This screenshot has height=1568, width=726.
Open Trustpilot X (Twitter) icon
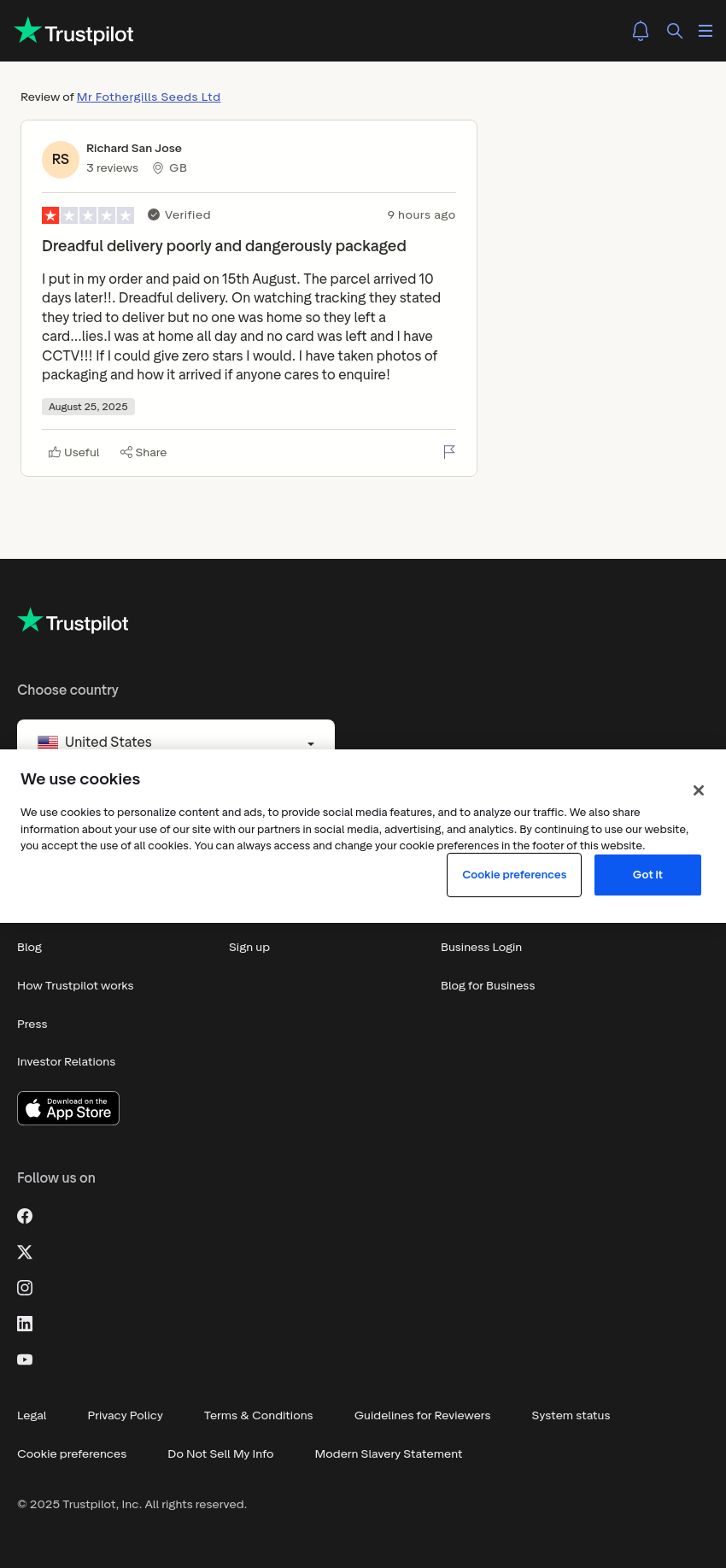tap(25, 1252)
